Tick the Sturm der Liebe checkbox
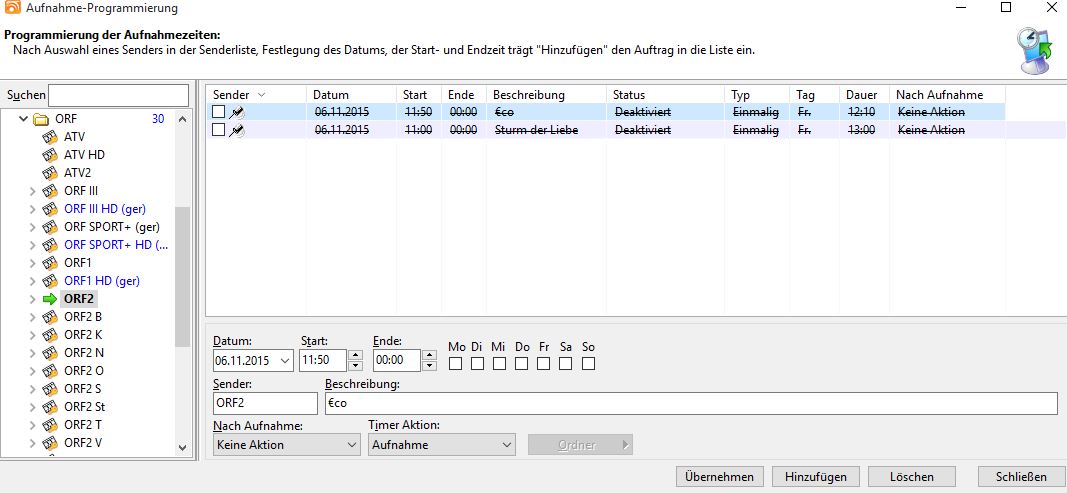 219,130
